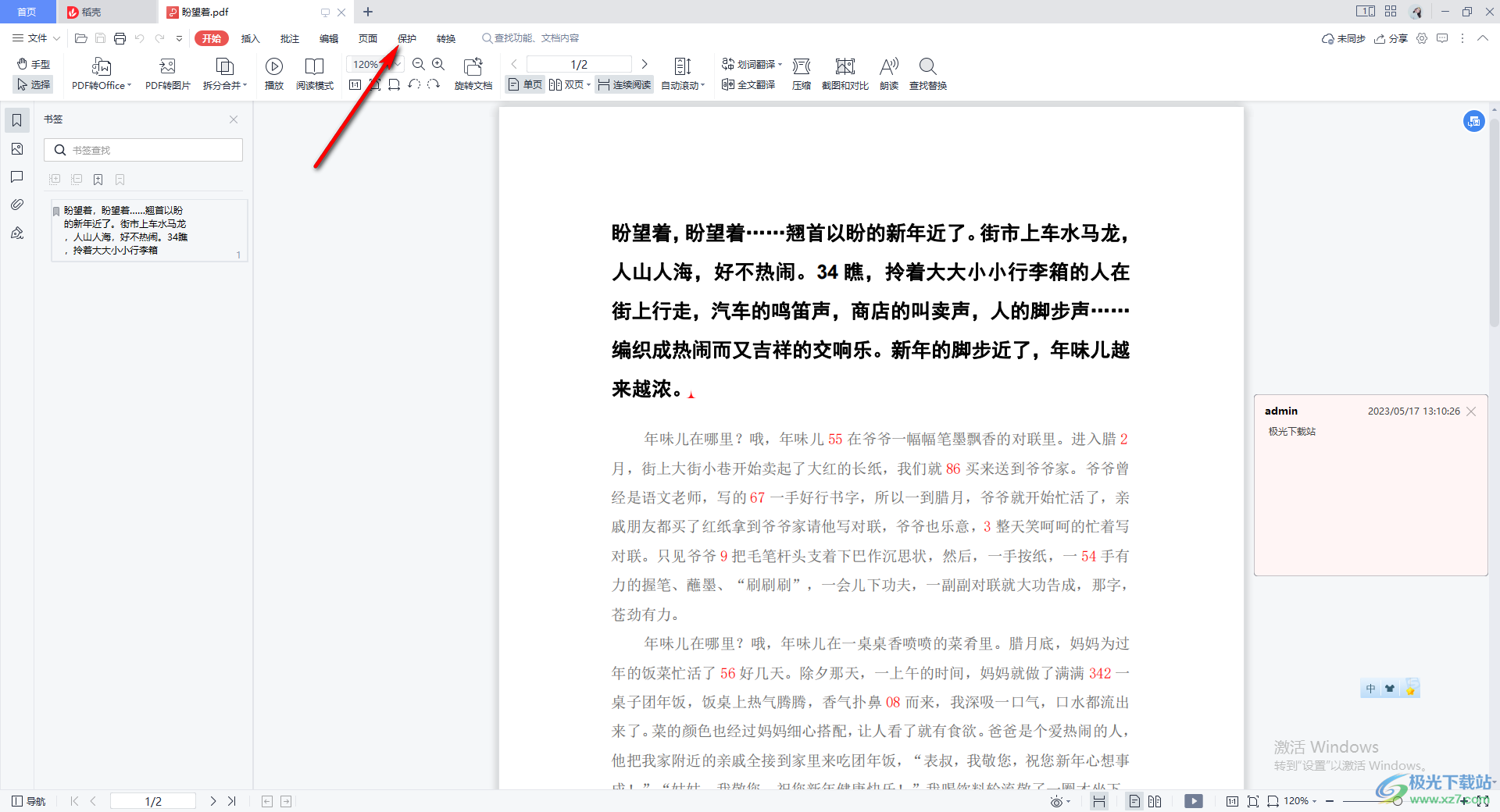Open 截图和对比 screenshot and compare tool
The height and width of the screenshot is (812, 1500).
pyautogui.click(x=845, y=74)
